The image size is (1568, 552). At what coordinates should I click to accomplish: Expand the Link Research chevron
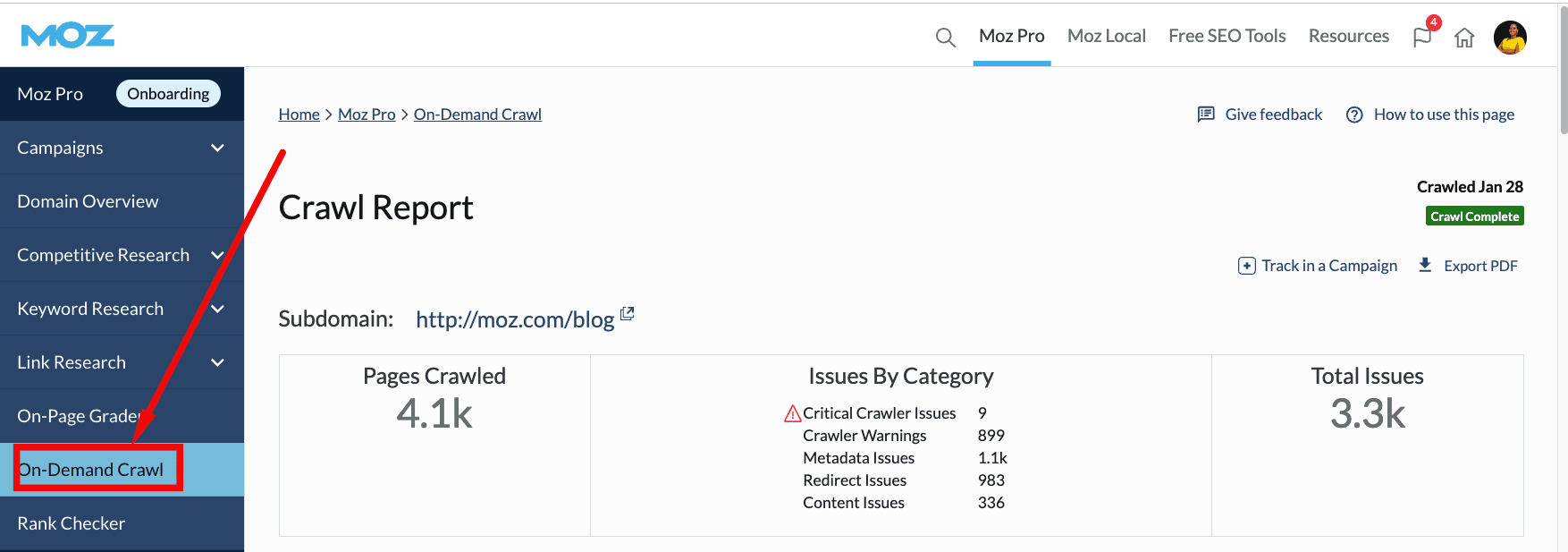coord(217,362)
